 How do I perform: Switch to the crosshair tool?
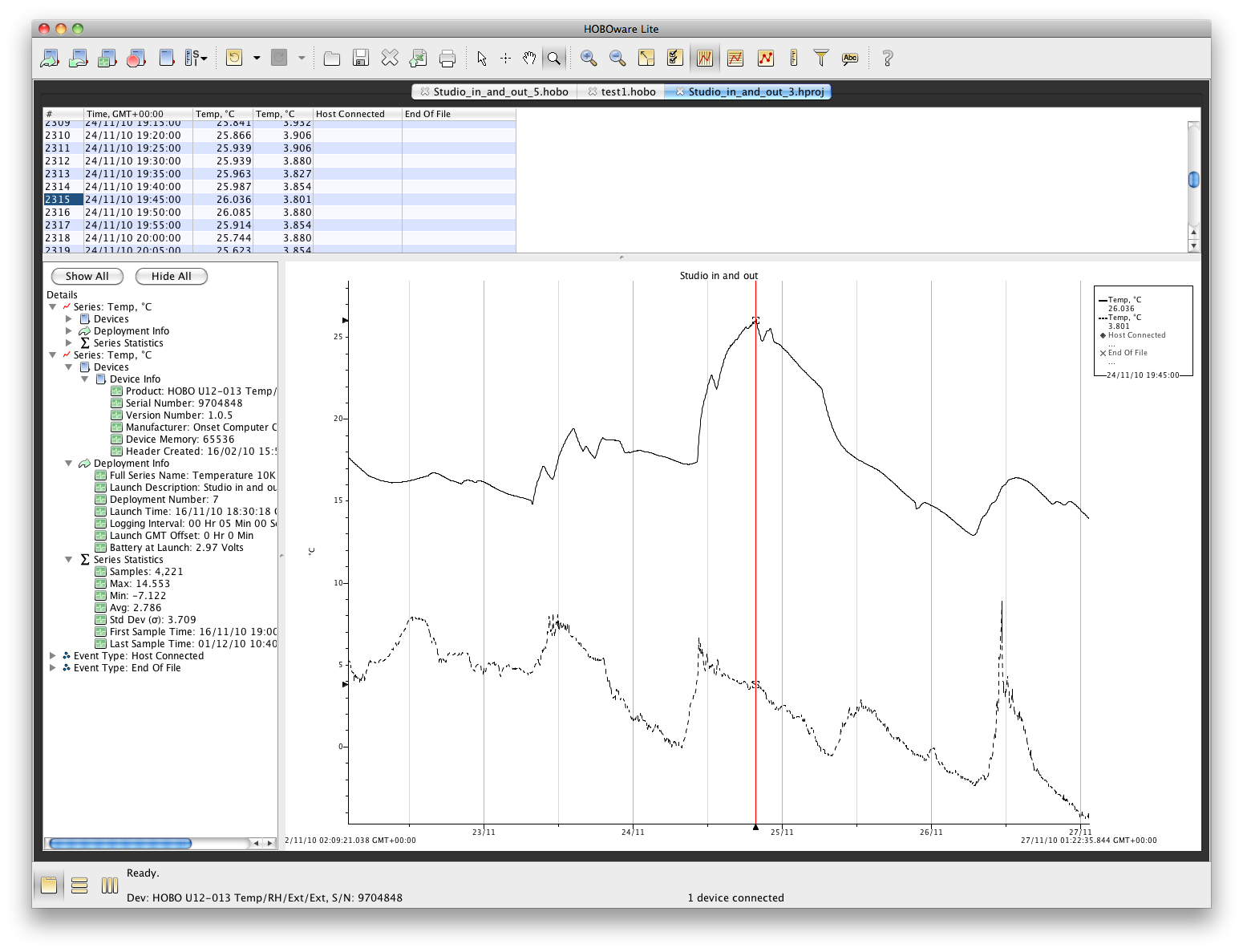point(505,58)
